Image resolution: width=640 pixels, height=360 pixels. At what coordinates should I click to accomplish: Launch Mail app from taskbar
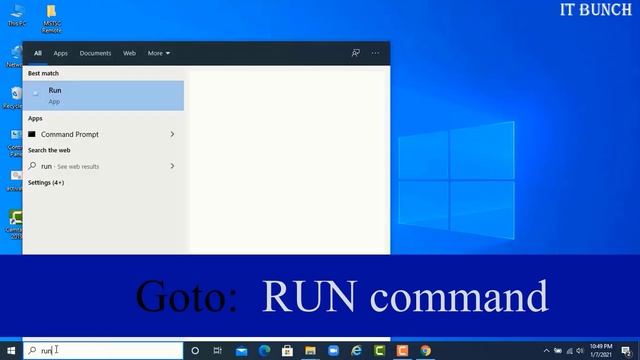coord(242,351)
